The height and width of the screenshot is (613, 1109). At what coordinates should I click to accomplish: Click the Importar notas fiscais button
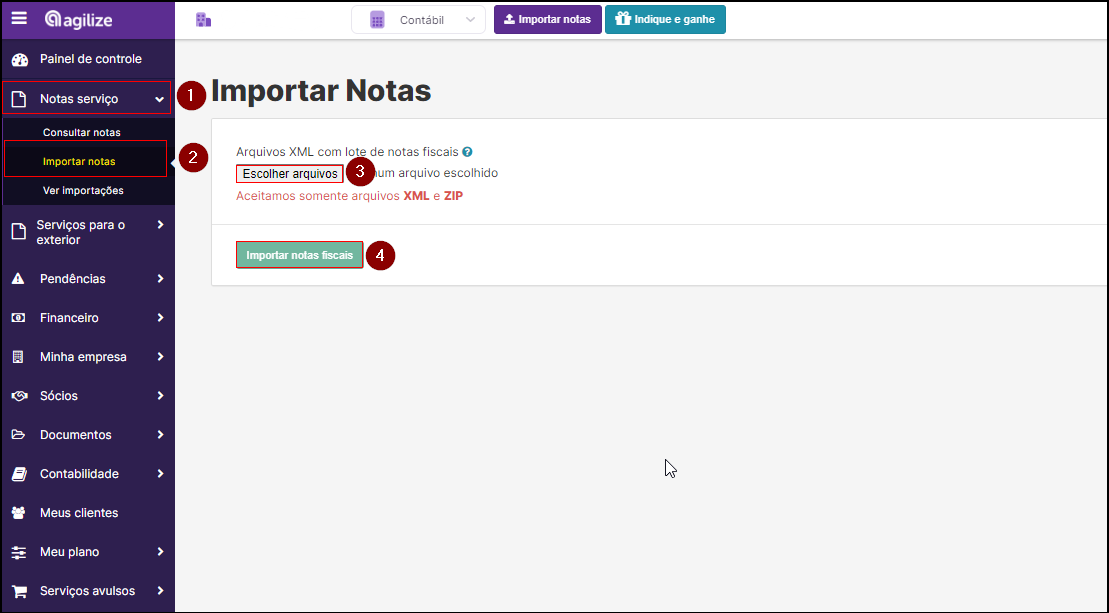tap(299, 255)
